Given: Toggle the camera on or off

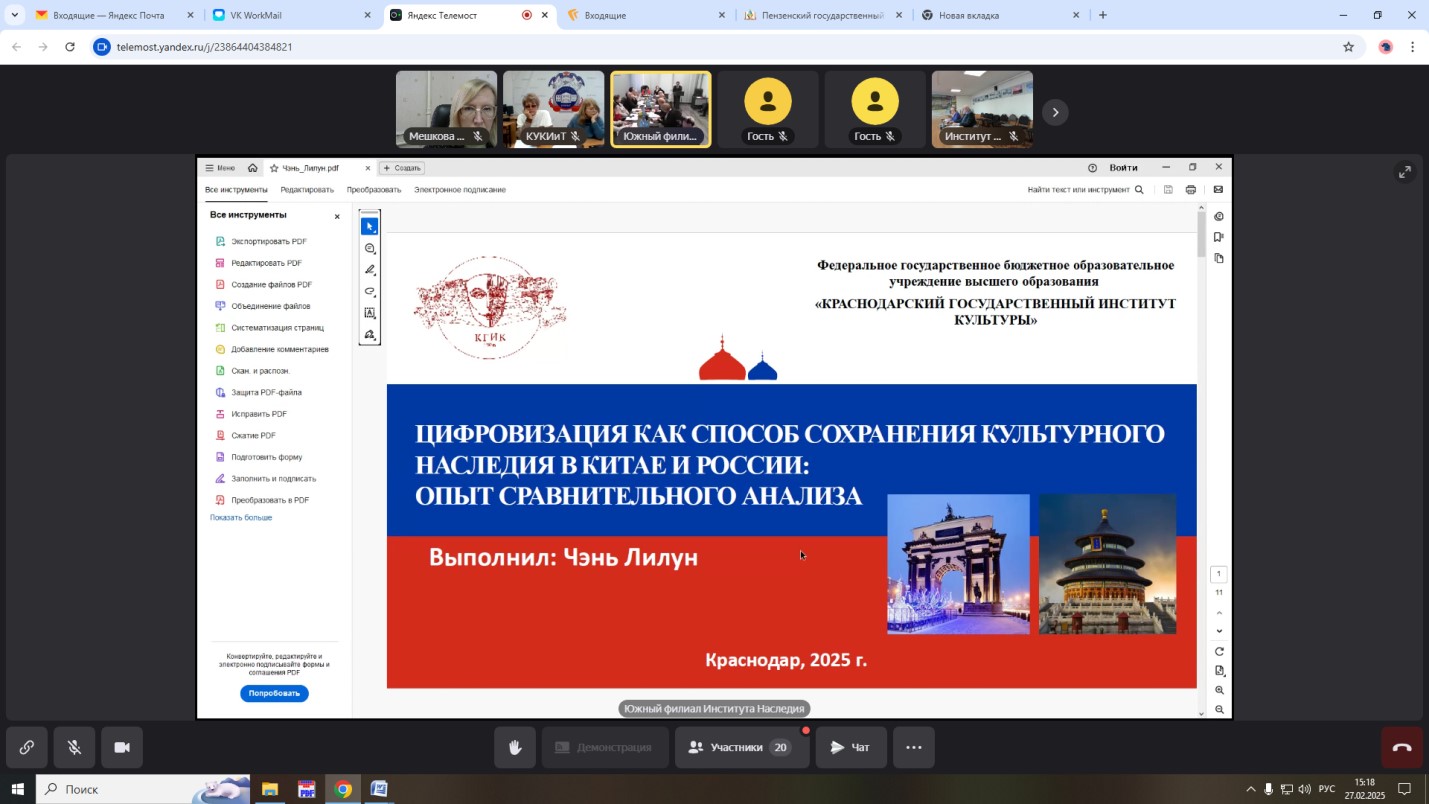Looking at the screenshot, I should [x=122, y=748].
